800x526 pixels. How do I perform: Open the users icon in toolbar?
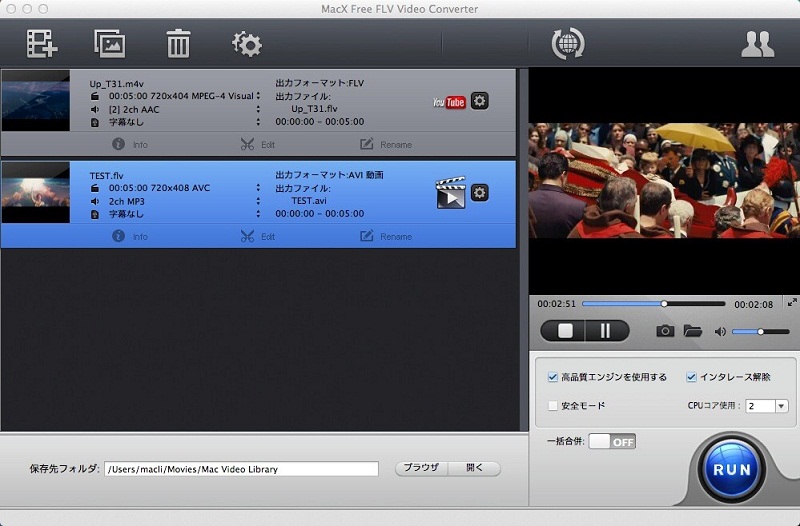point(758,44)
